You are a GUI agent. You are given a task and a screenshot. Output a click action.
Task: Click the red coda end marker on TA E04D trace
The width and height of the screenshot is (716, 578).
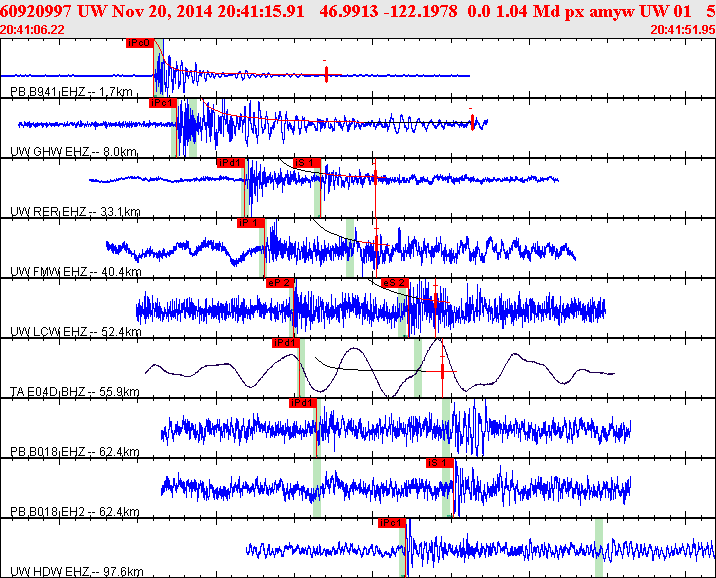442,371
